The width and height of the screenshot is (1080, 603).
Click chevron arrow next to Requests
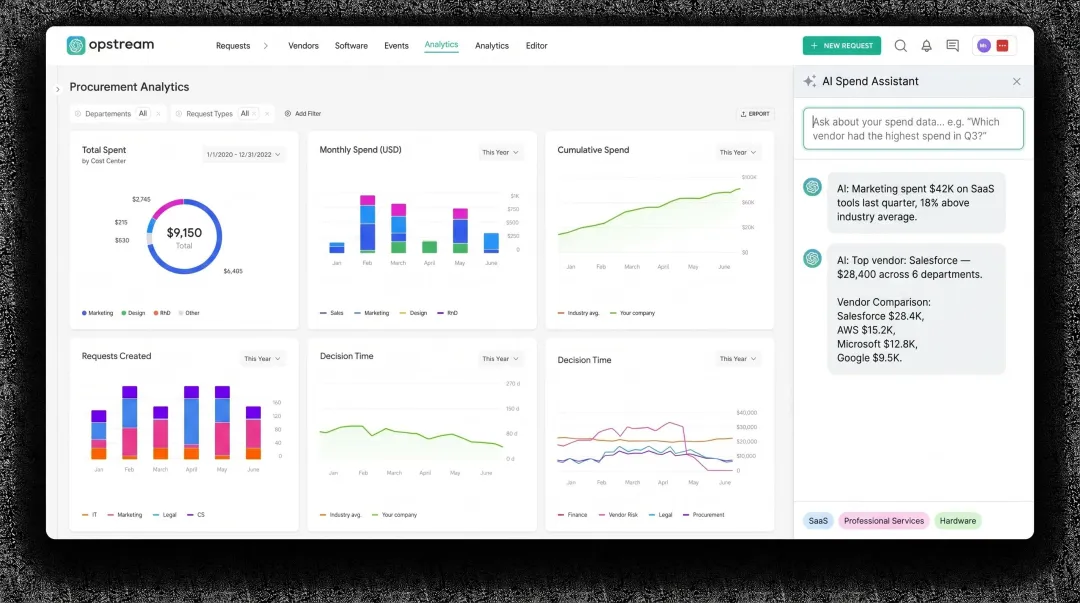[266, 46]
